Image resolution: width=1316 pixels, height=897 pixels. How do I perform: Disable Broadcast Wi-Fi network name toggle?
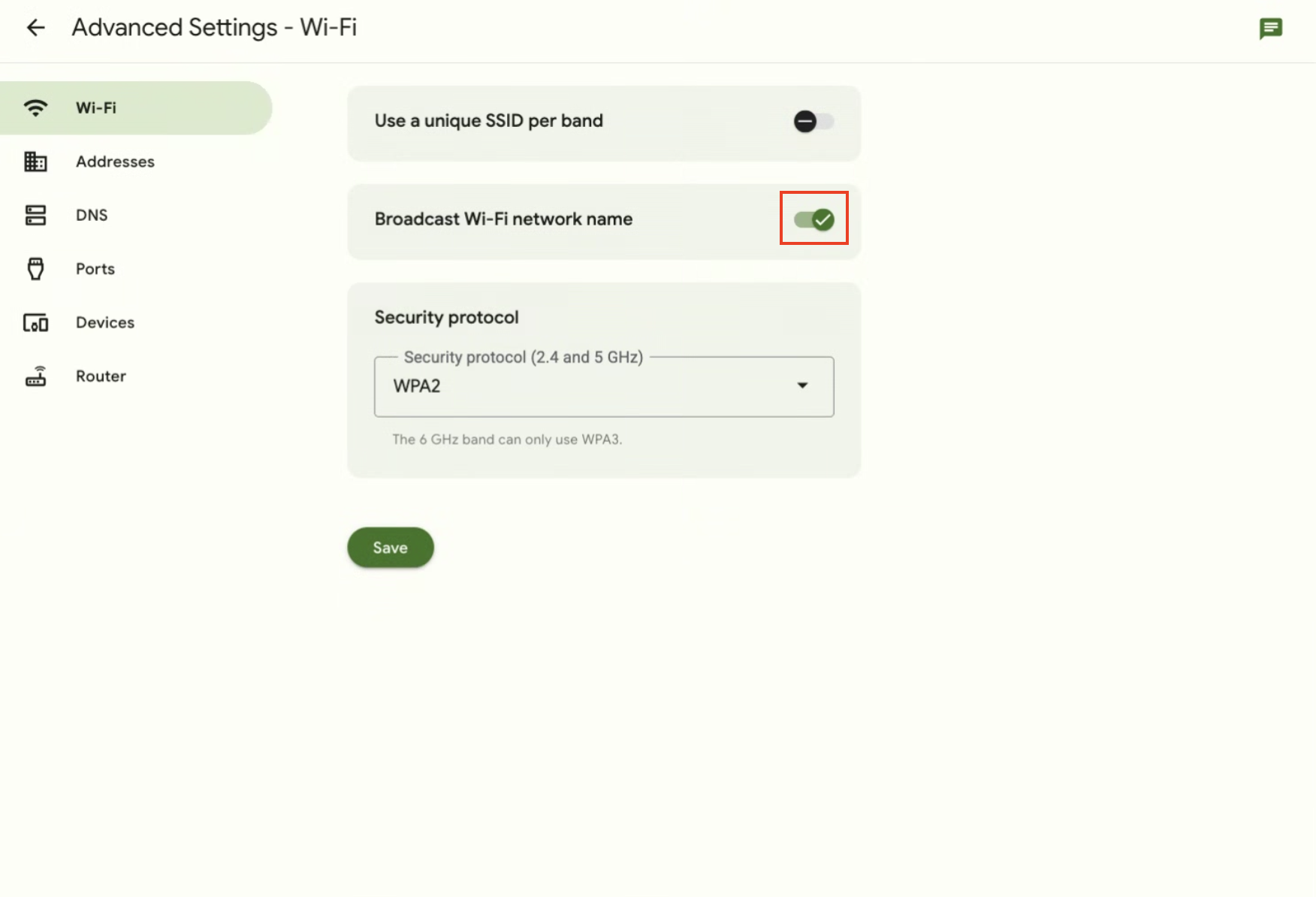pos(813,219)
